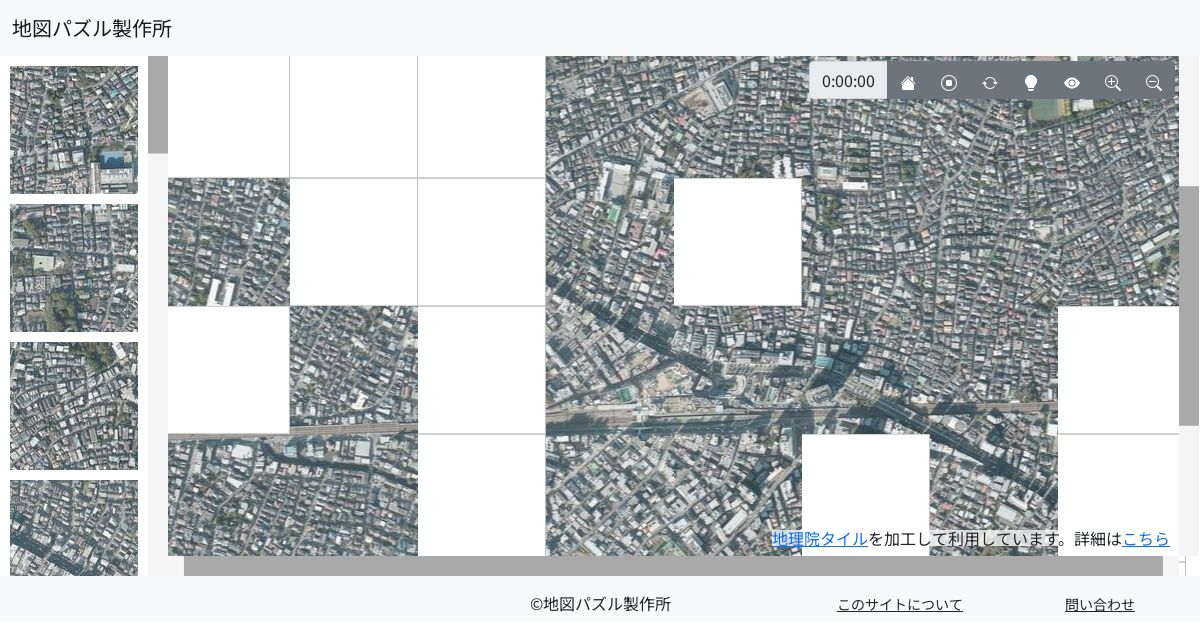Zoom in with the magnifier plus icon
1200x630 pixels.
1113,83
